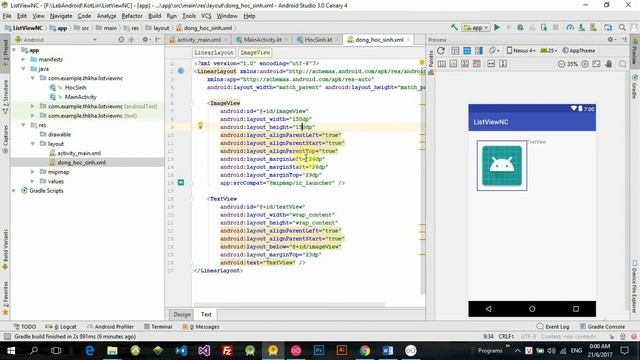Open the Nexus 4 device dropdown
The image size is (640, 360).
click(x=521, y=51)
